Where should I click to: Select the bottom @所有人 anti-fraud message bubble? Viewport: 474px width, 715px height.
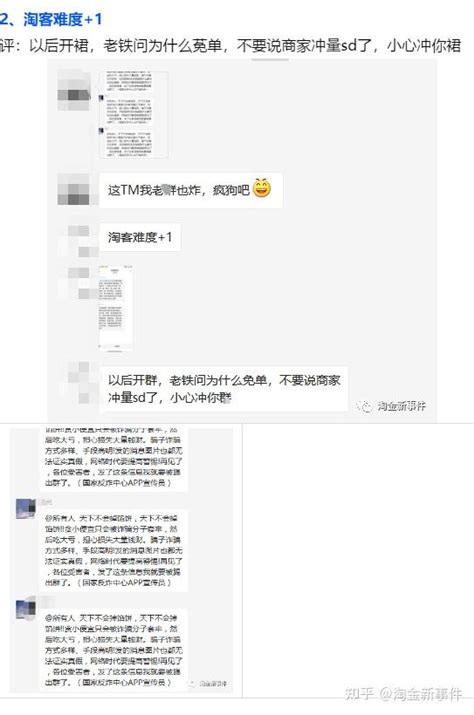click(114, 650)
